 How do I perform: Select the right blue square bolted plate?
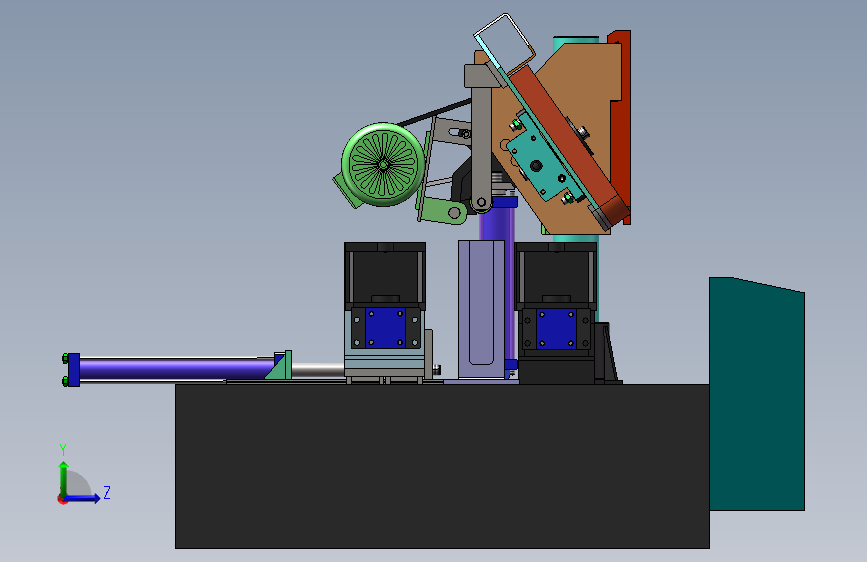[x=556, y=329]
